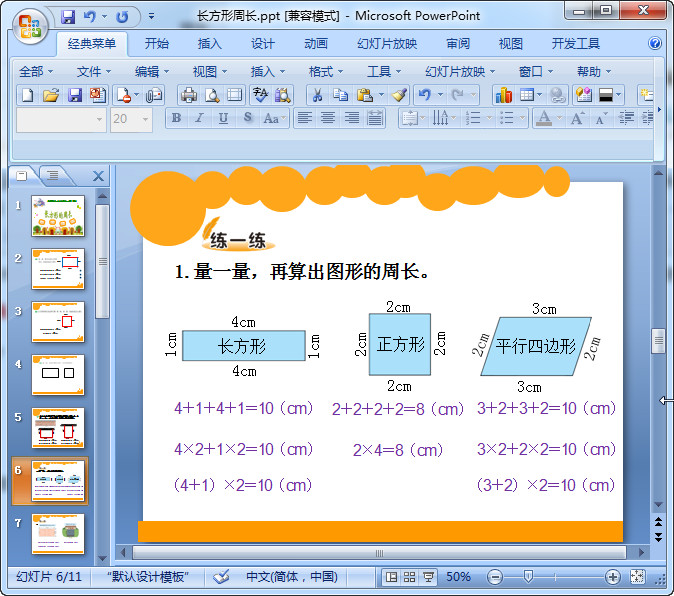Switch to the 开始 tab

[156, 43]
